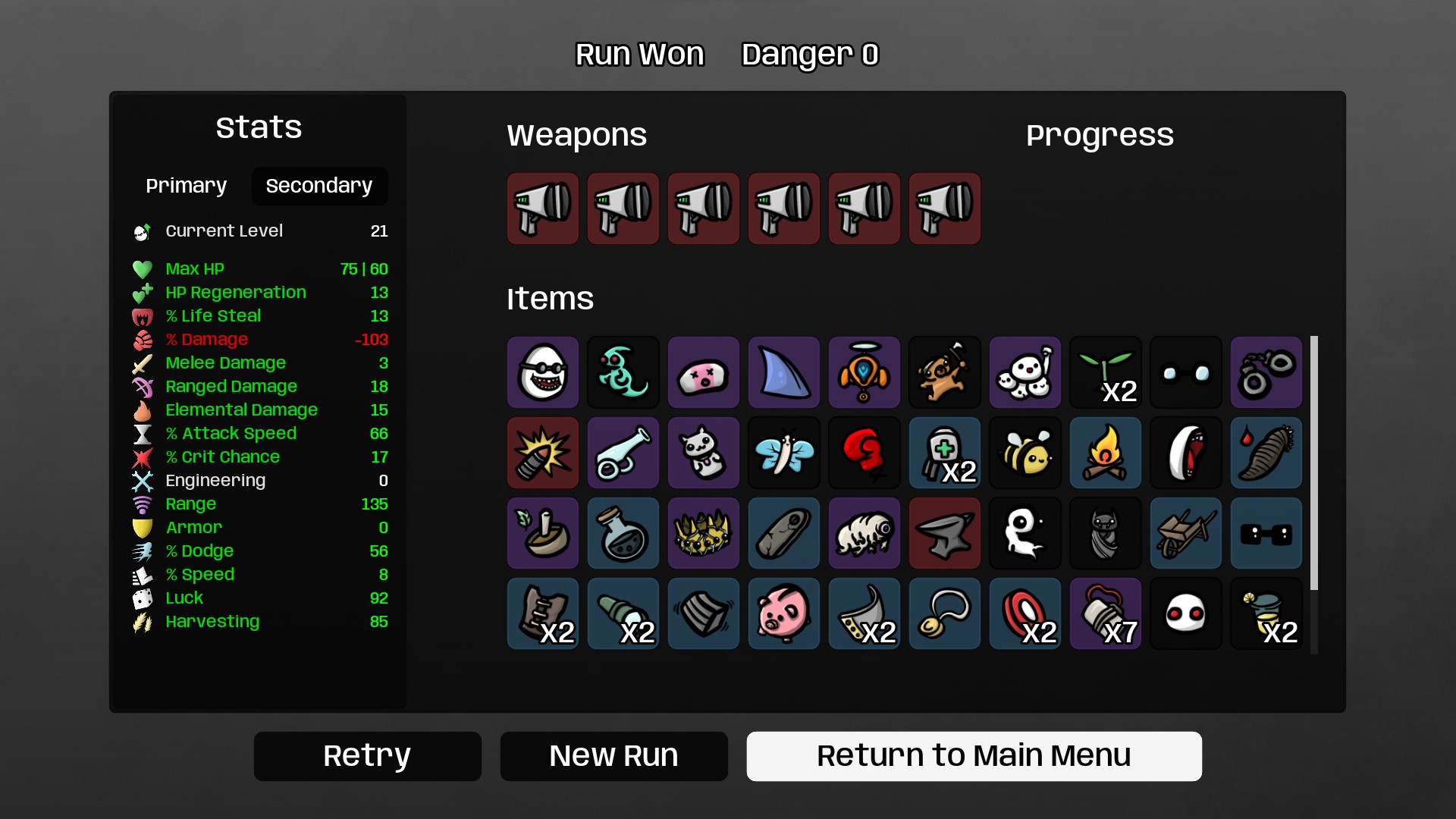Select the bee item icon
This screenshot has width=1456, height=819.
click(1025, 453)
